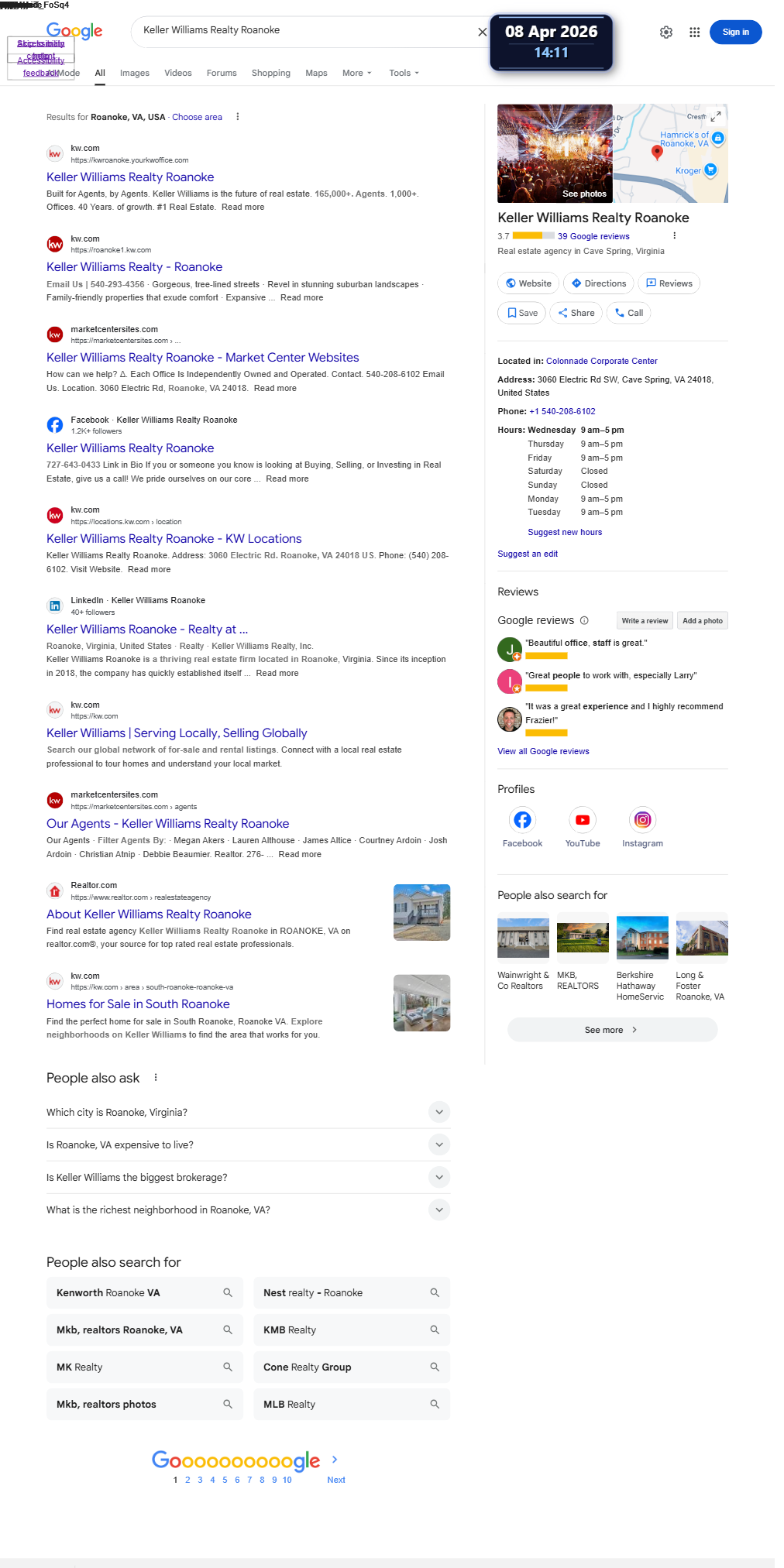This screenshot has height=1568, width=784.
Task: Open the Instagram profile icon
Action: tap(642, 820)
